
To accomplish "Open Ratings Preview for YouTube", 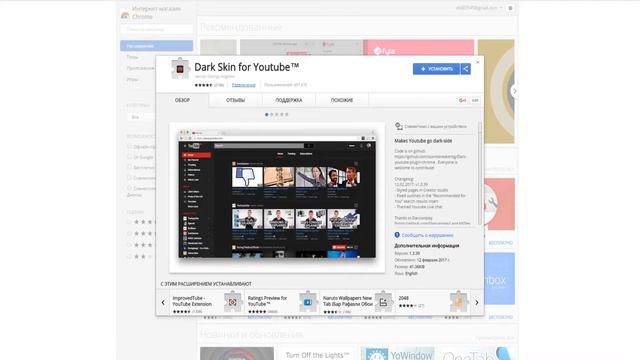I will point(267,301).
